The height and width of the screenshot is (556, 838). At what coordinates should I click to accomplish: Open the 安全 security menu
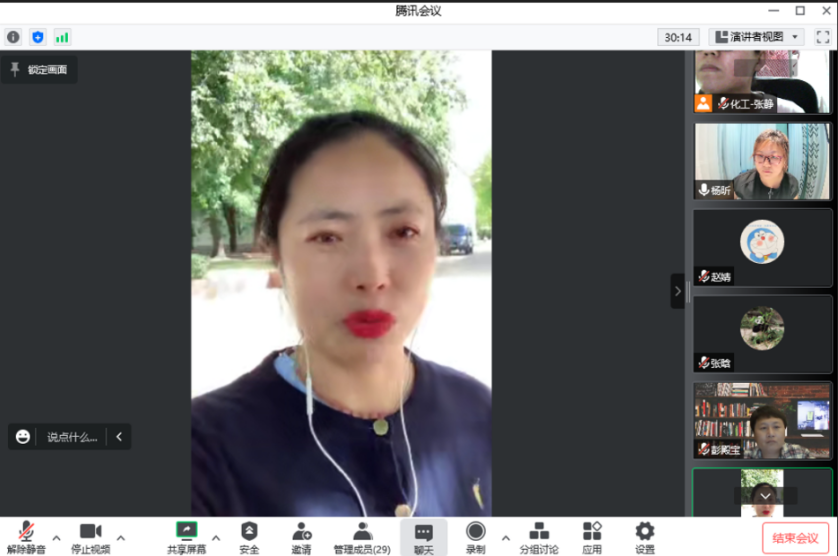point(249,538)
